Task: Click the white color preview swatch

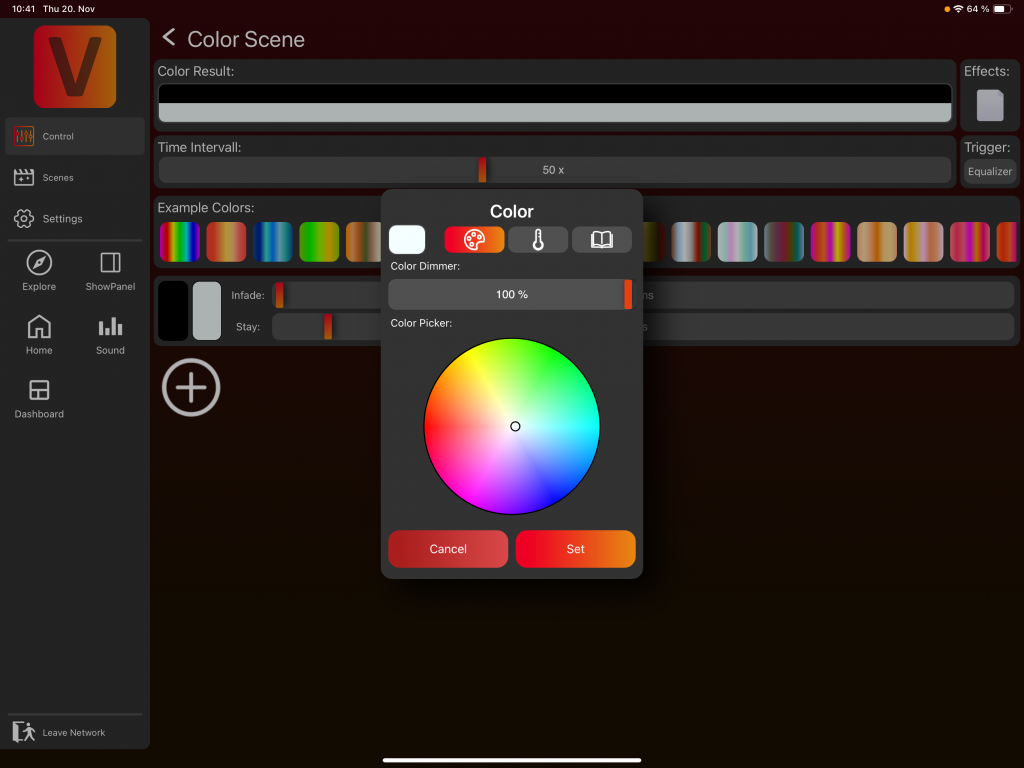Action: (x=407, y=240)
